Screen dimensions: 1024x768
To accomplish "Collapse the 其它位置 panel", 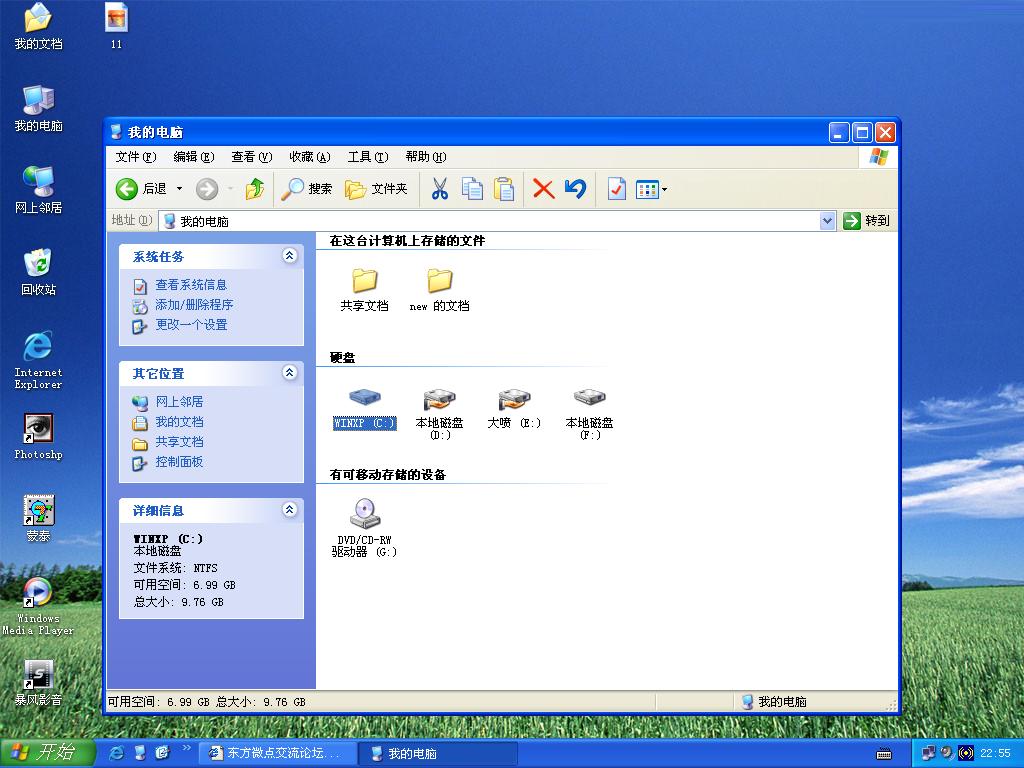I will coord(289,373).
